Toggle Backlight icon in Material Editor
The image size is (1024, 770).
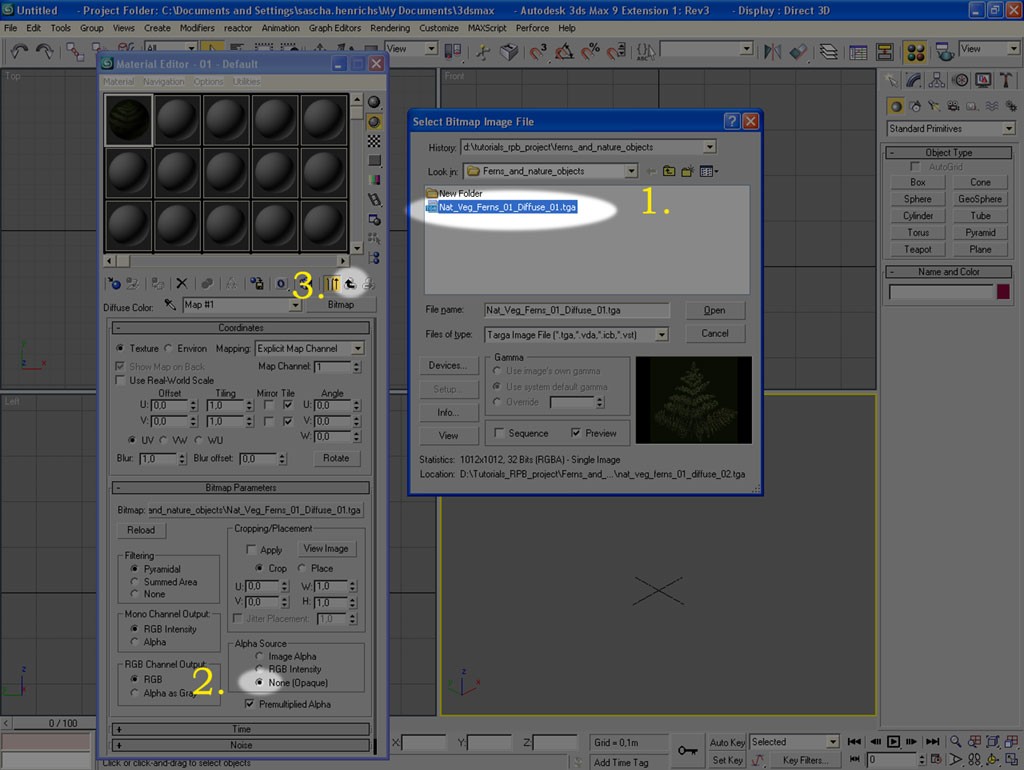tap(374, 121)
